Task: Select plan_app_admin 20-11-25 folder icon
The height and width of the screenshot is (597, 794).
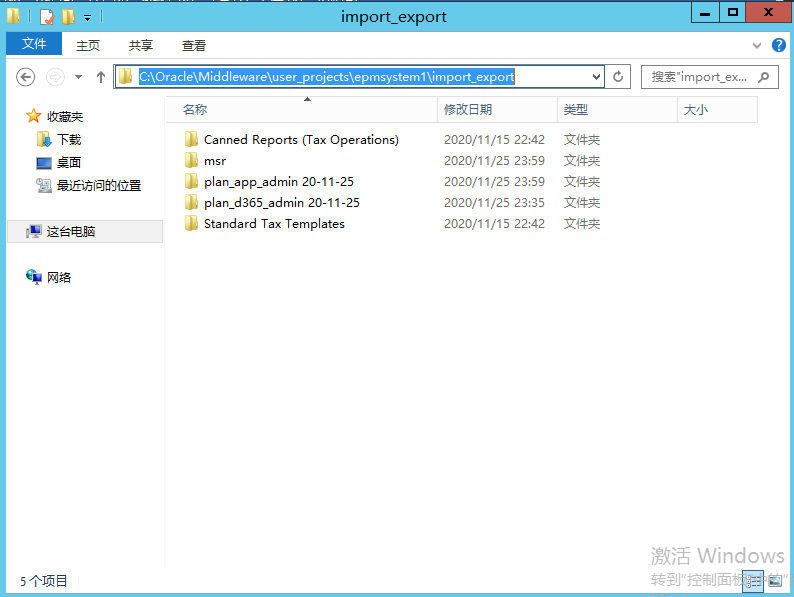Action: 191,181
